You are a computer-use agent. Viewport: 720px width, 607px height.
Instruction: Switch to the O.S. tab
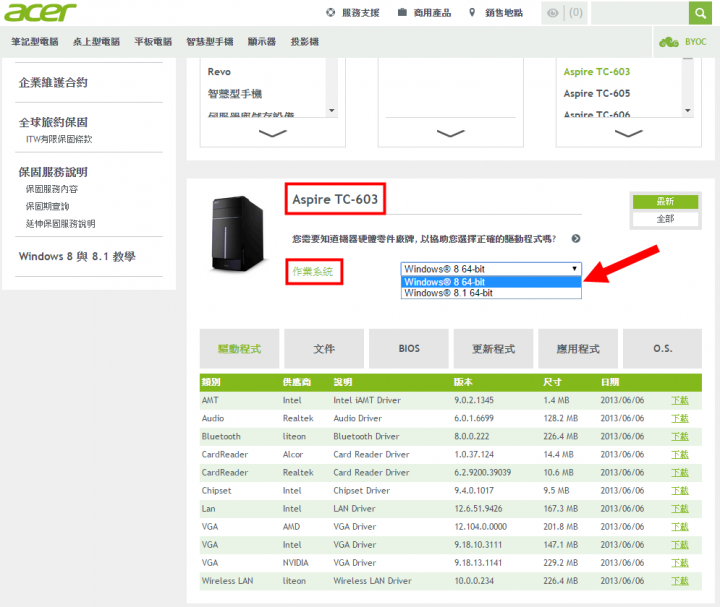(662, 348)
